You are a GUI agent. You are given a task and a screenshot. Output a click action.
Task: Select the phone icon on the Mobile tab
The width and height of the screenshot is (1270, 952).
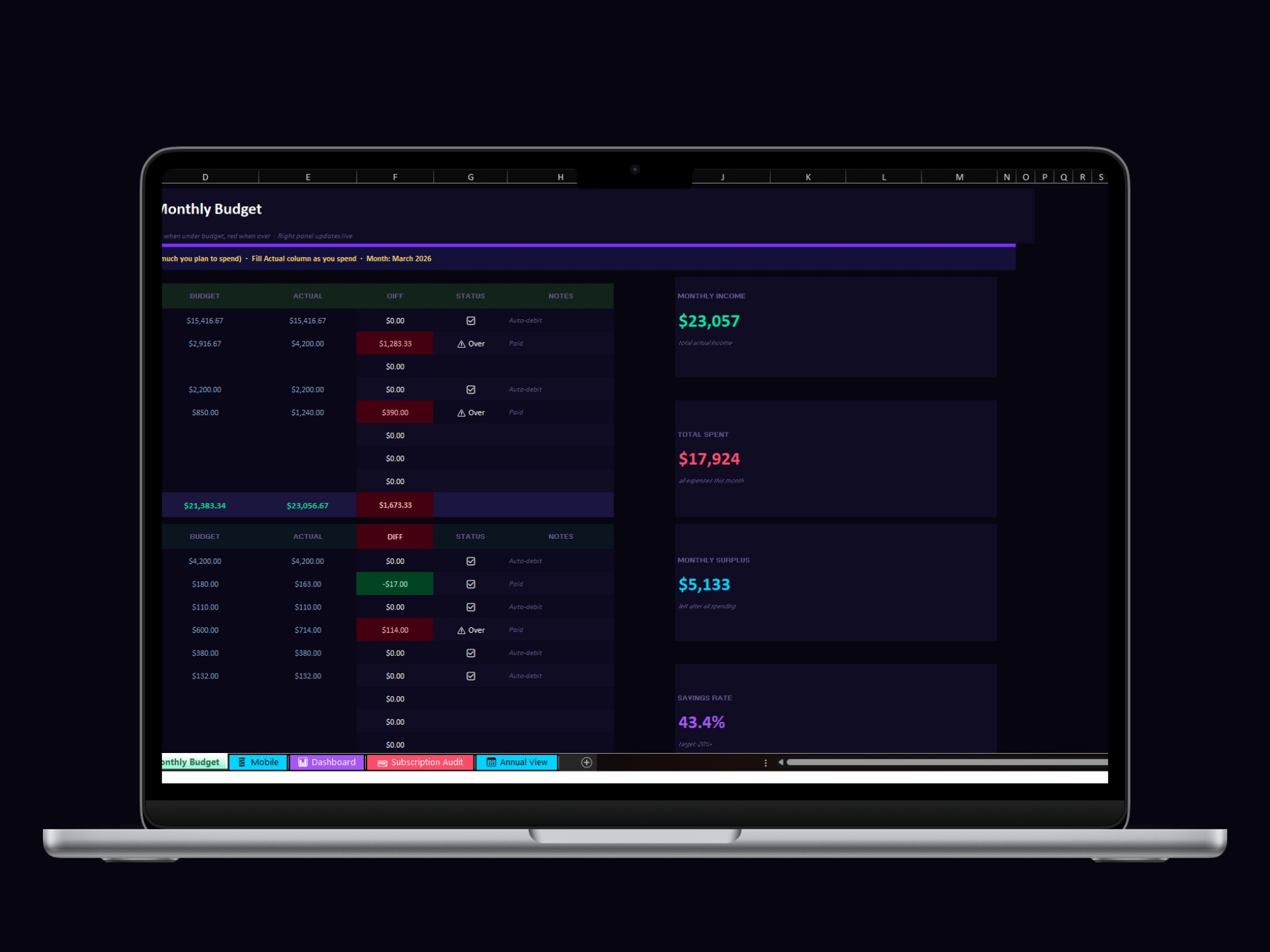[241, 762]
